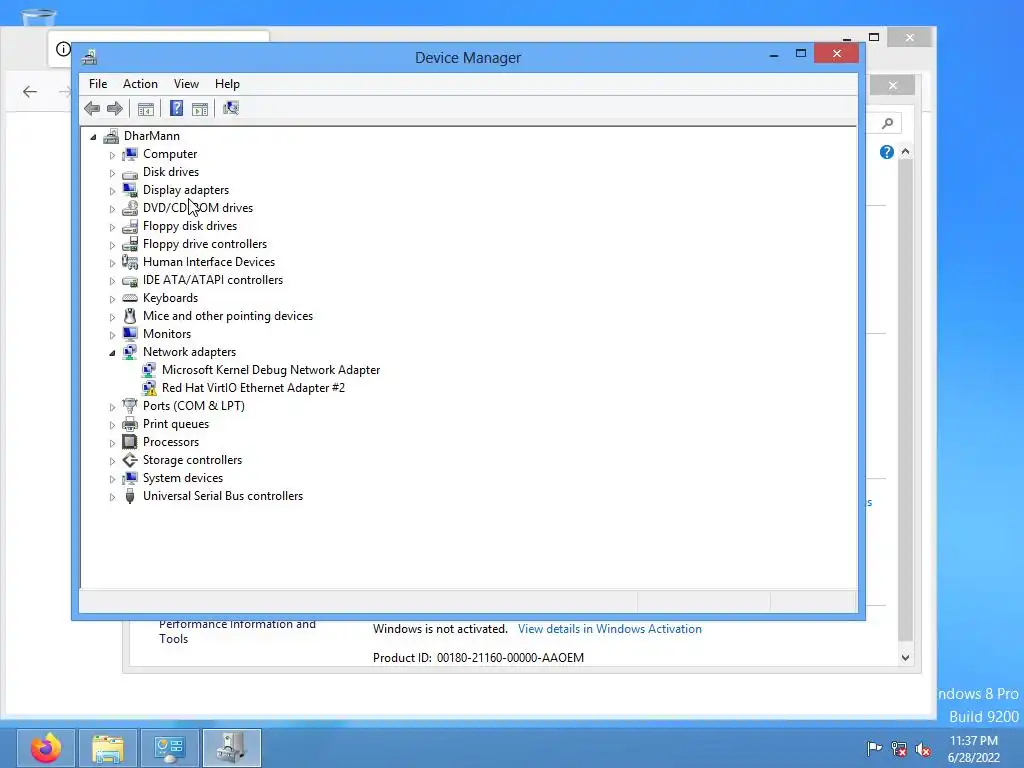Click the Show/Hide Action Pane toolbar icon

pyautogui.click(x=200, y=109)
